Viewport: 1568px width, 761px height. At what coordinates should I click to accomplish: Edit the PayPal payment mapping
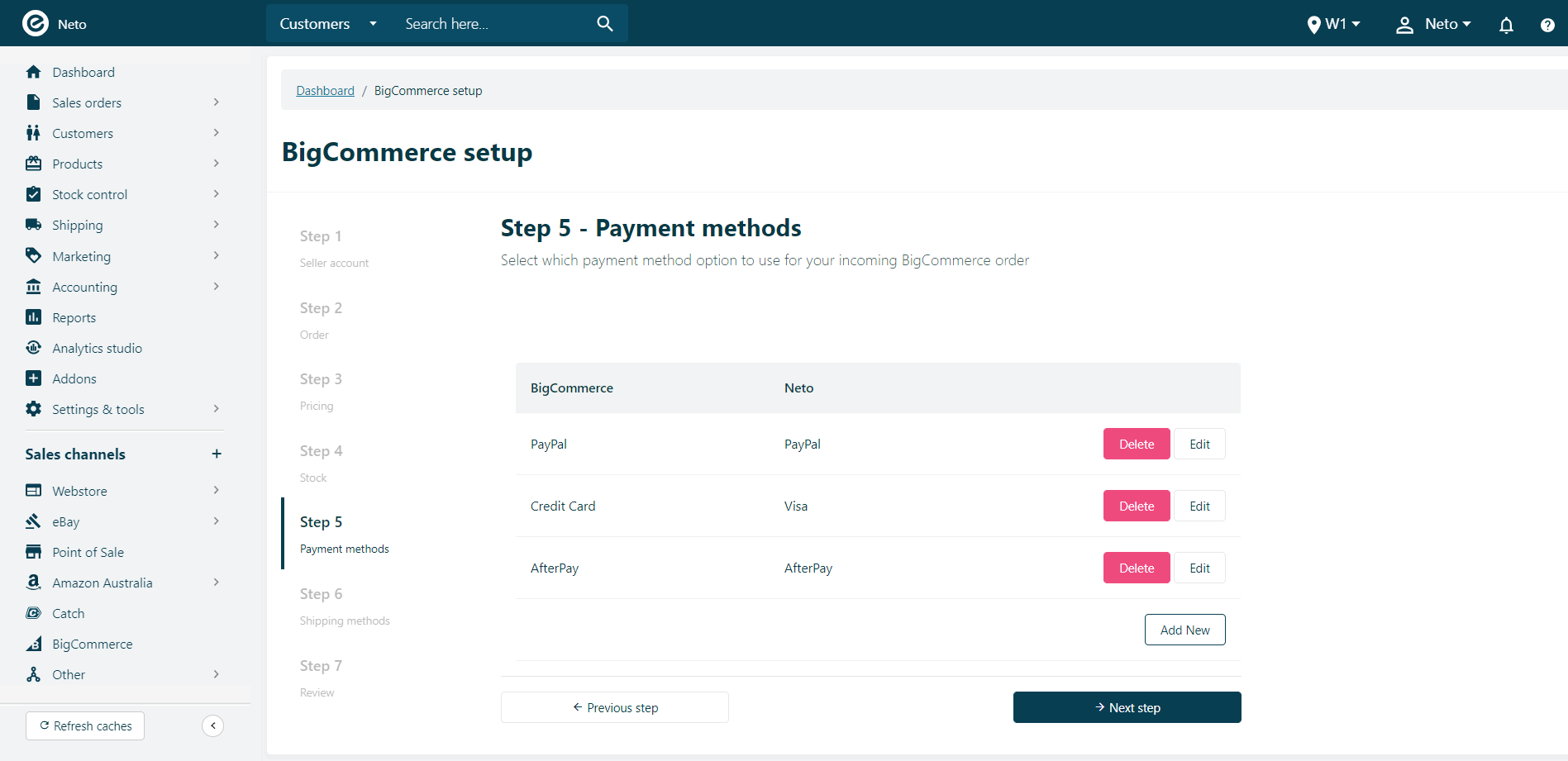[1199, 444]
